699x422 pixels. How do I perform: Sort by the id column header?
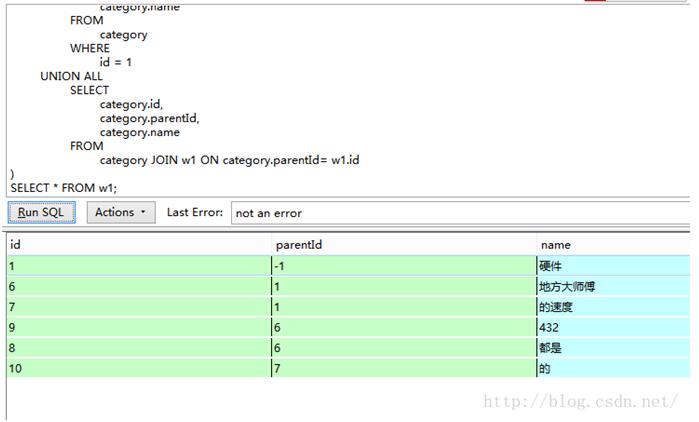pyautogui.click(x=138, y=245)
